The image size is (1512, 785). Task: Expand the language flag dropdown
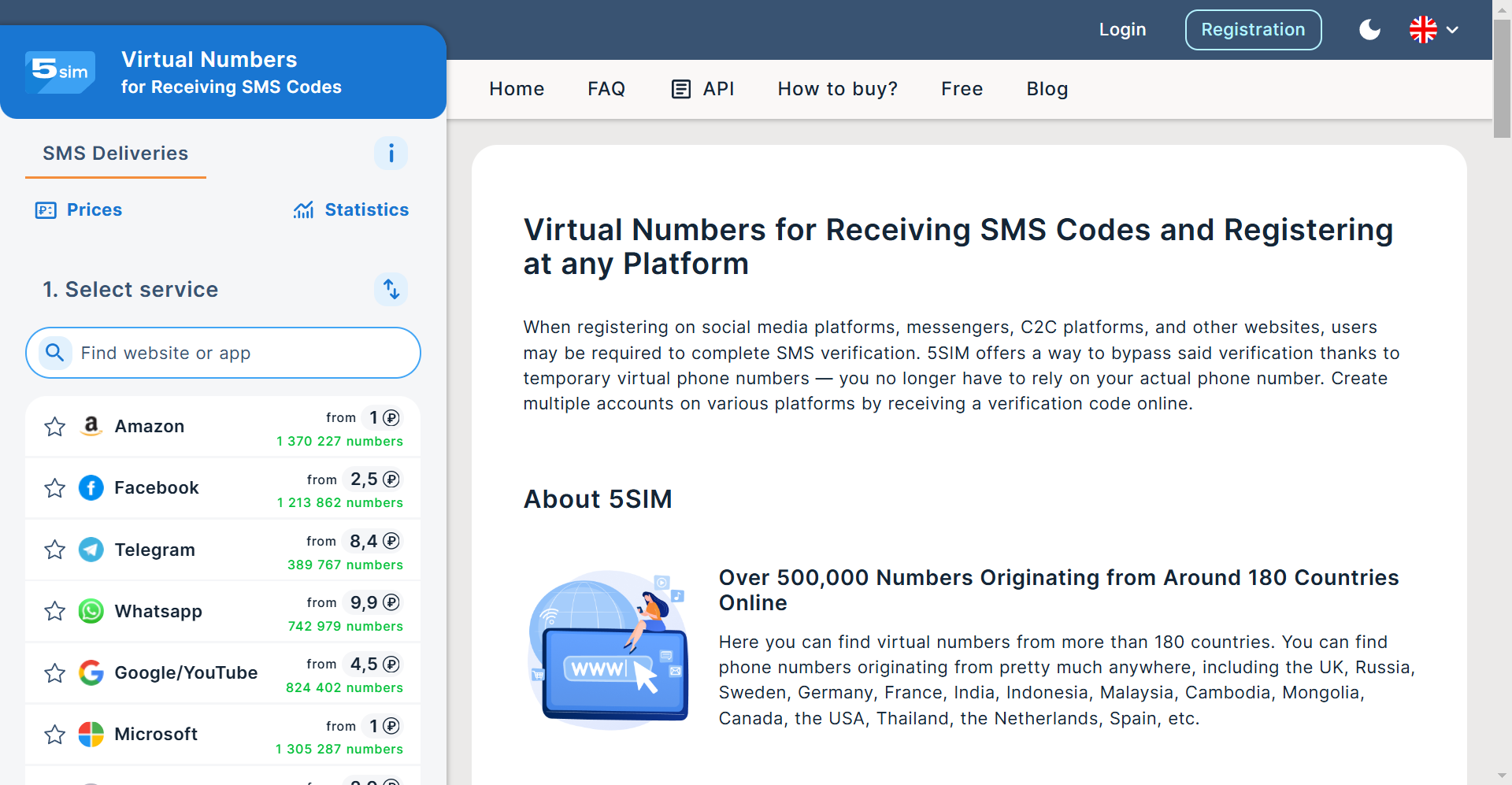[x=1434, y=30]
